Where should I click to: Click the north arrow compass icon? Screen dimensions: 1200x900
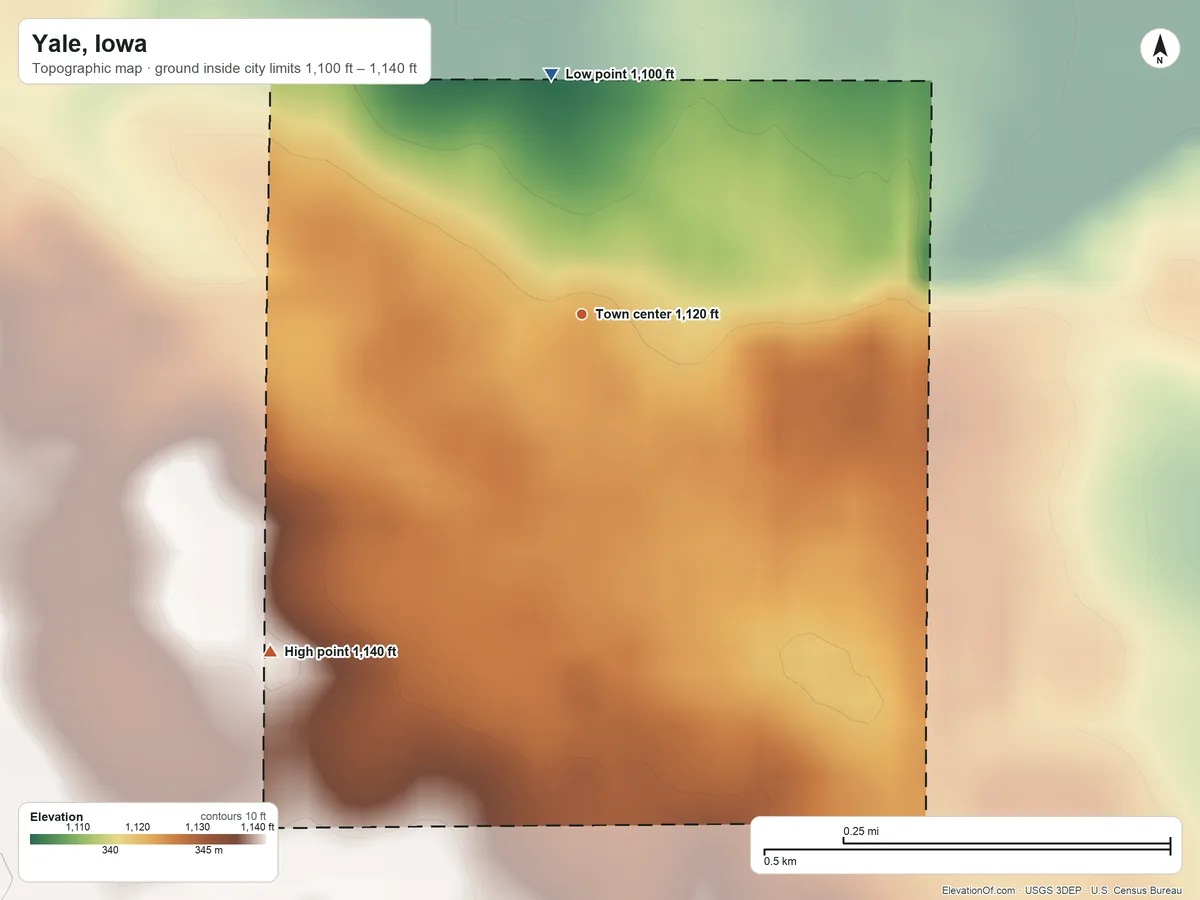(1159, 49)
